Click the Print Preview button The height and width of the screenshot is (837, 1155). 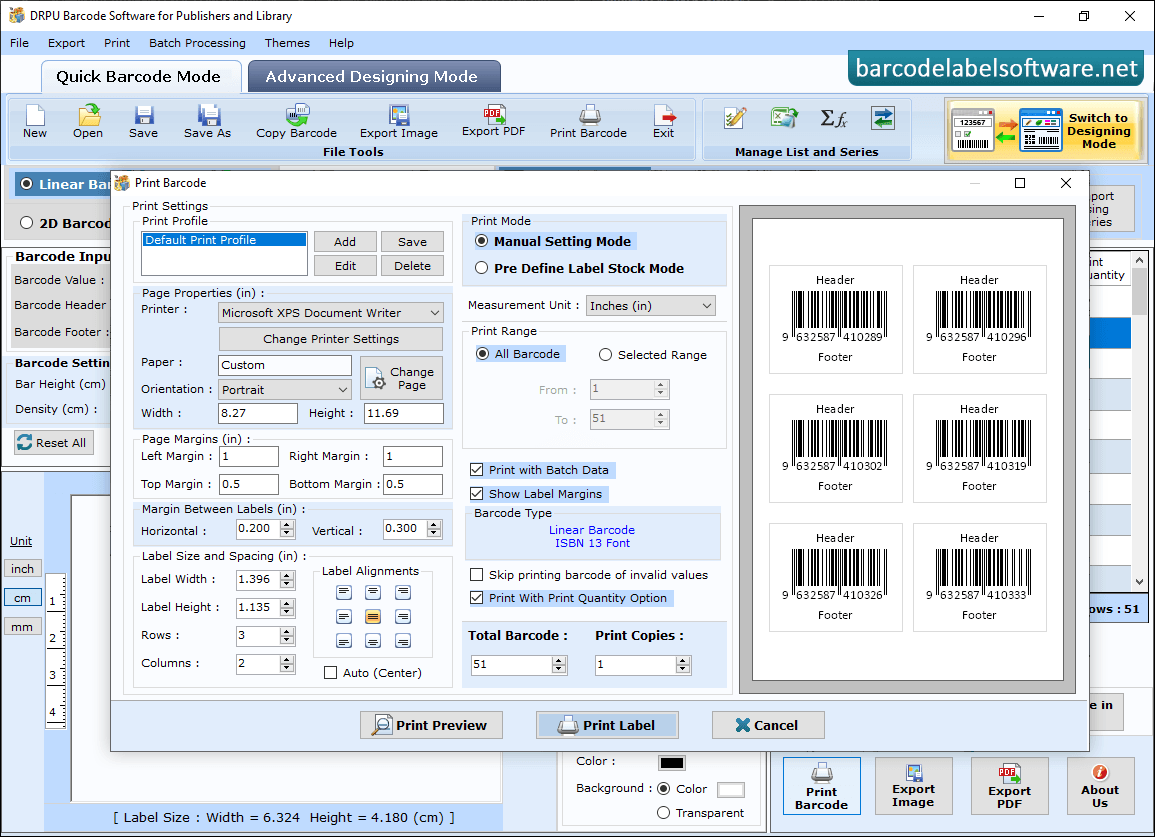click(x=432, y=725)
